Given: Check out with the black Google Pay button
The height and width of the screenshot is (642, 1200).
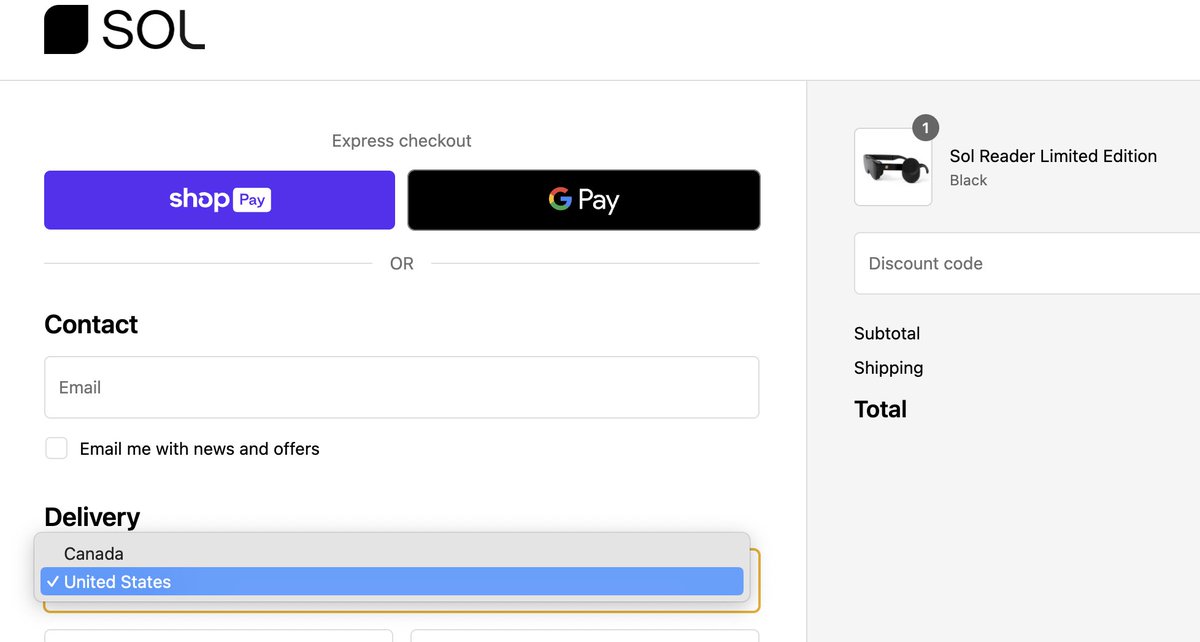Looking at the screenshot, I should tap(584, 200).
